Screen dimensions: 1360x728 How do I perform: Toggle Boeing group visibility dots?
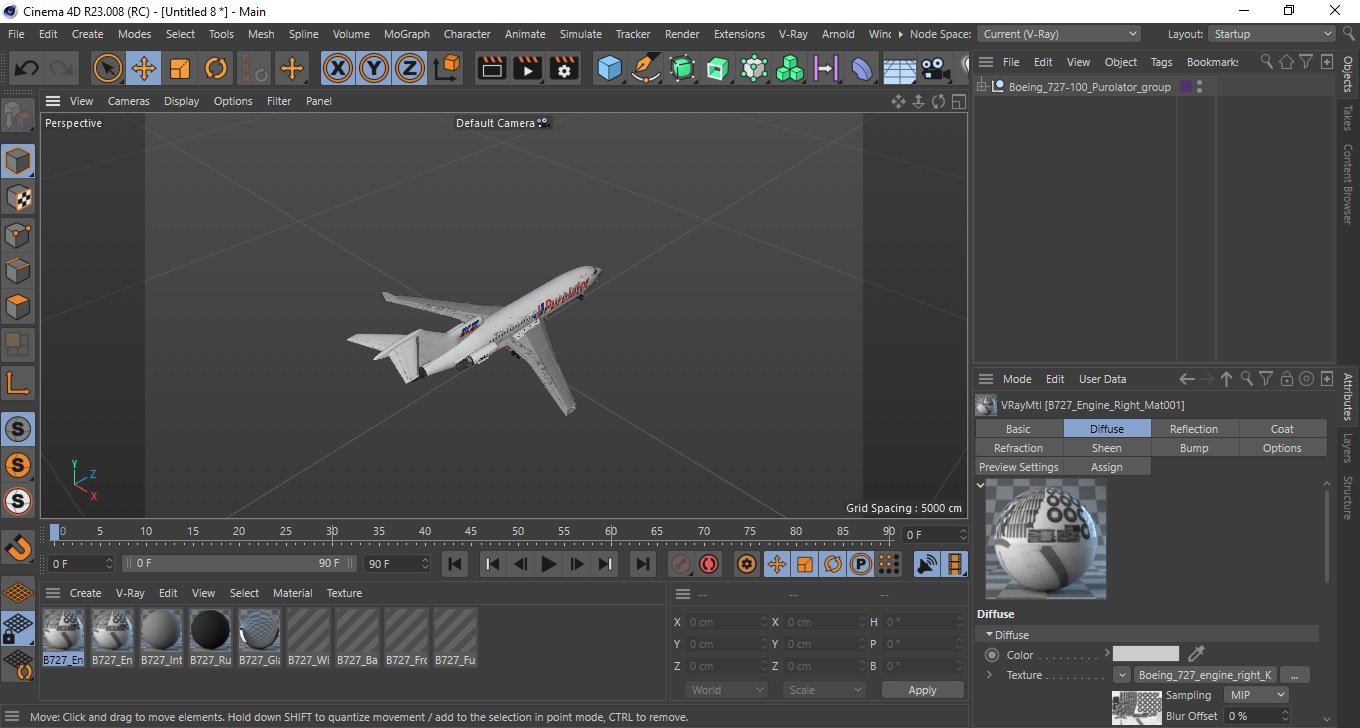1199,87
